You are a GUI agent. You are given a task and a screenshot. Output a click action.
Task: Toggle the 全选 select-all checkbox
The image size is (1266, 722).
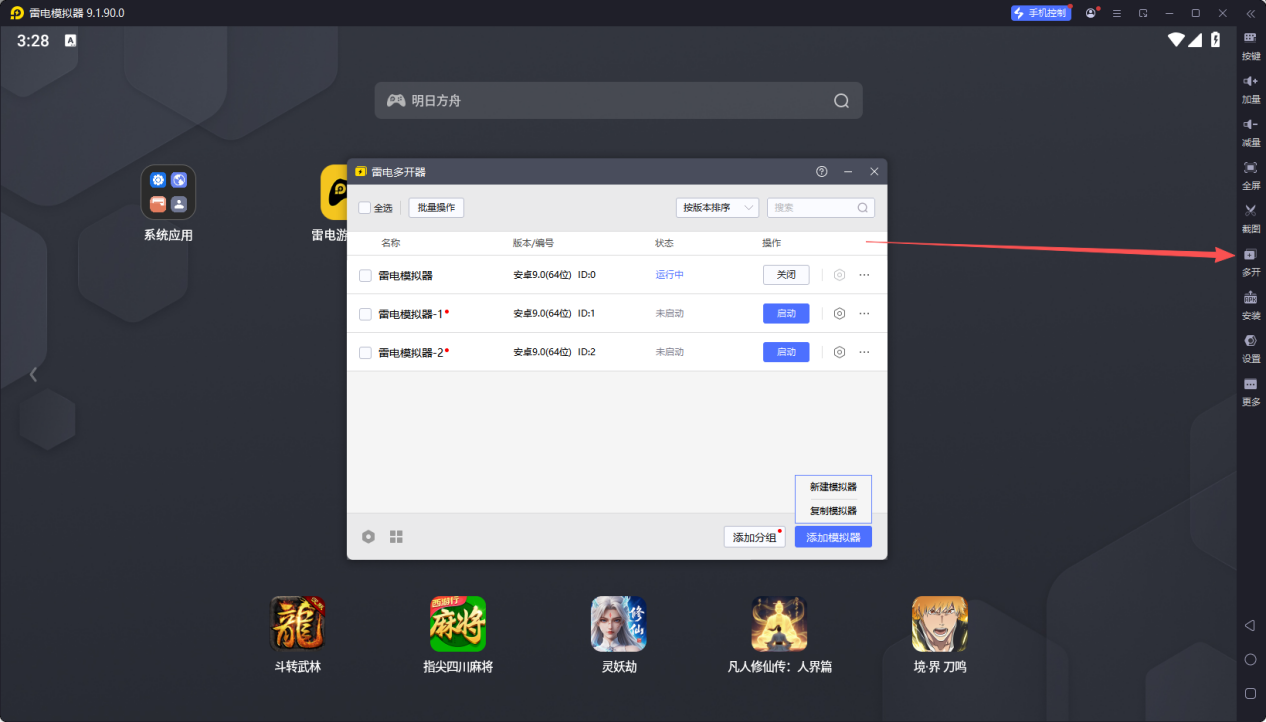pyautogui.click(x=365, y=208)
